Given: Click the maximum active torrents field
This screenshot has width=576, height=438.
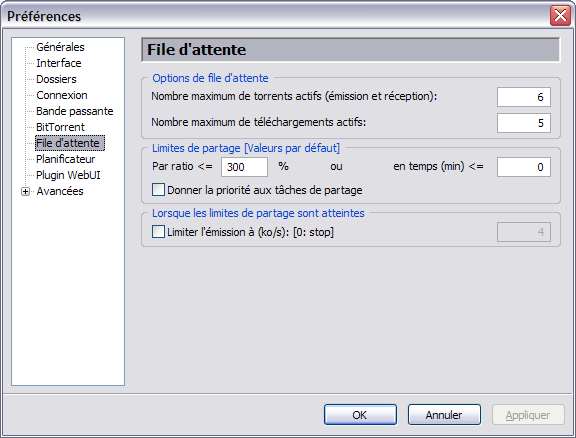Looking at the screenshot, I should 524,97.
